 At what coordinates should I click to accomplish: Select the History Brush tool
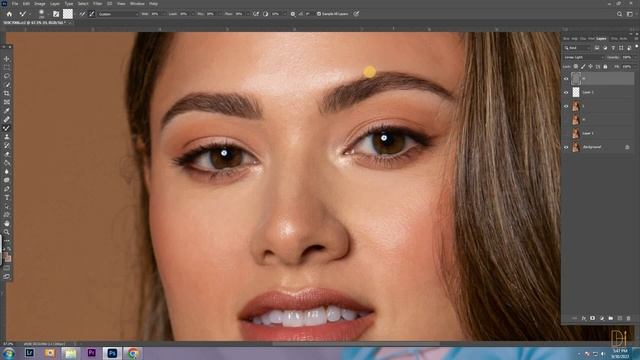point(7,145)
